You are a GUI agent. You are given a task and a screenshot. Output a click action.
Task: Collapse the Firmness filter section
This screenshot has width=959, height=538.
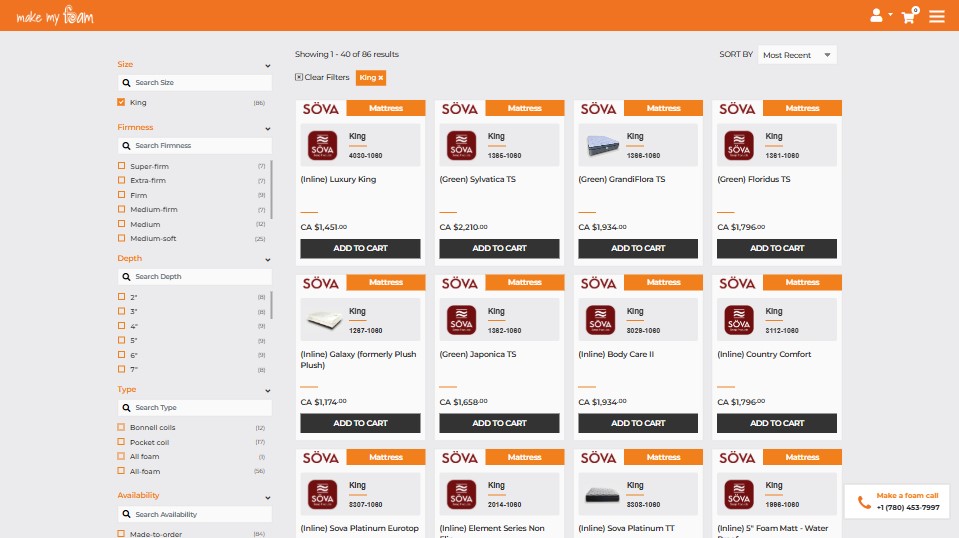coord(268,128)
